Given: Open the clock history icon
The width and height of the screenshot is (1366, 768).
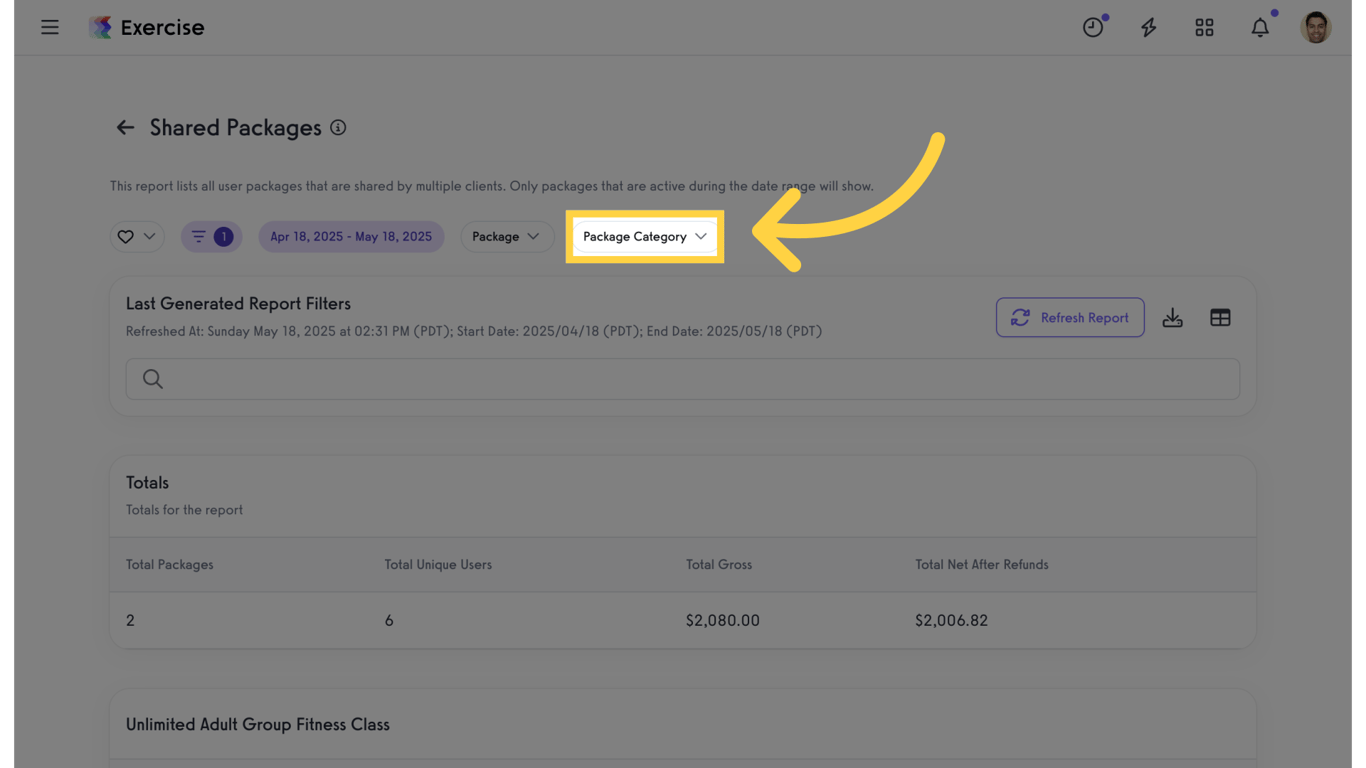Looking at the screenshot, I should (x=1093, y=27).
